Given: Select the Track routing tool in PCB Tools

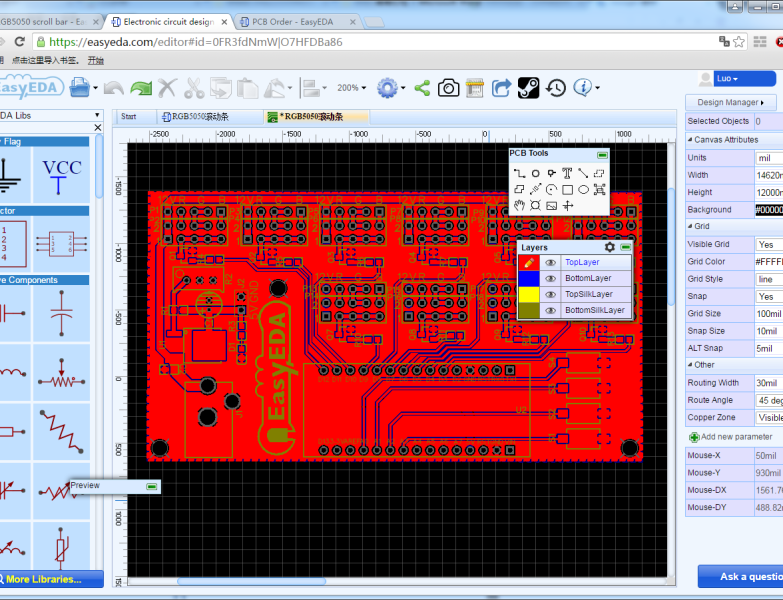Looking at the screenshot, I should pyautogui.click(x=519, y=174).
